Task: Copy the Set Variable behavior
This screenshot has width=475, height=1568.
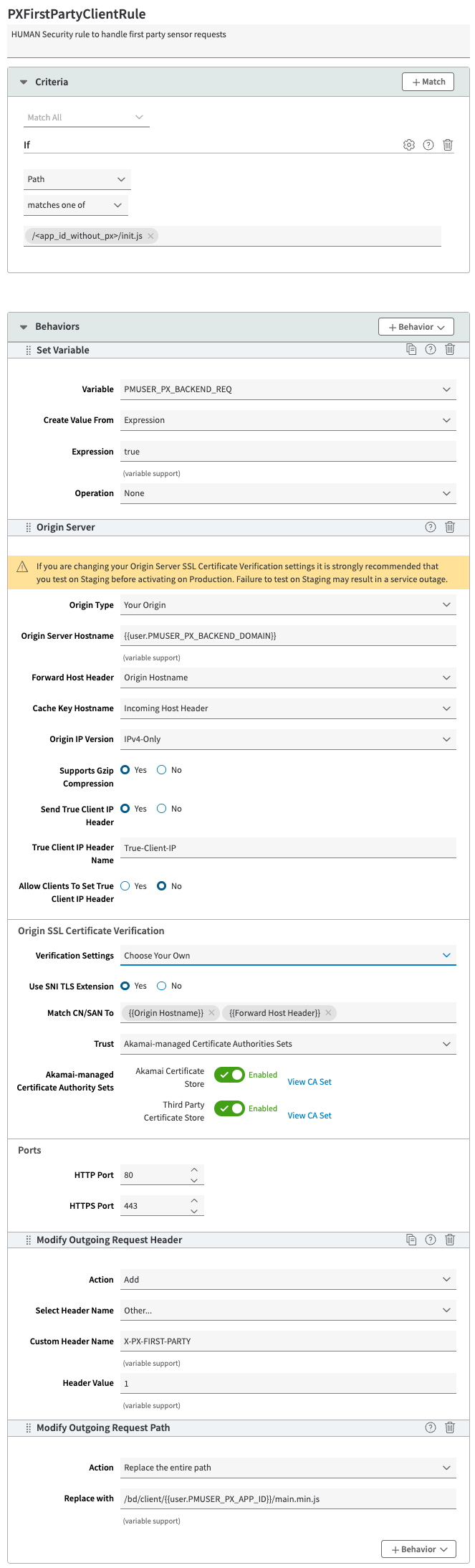Action: point(411,350)
